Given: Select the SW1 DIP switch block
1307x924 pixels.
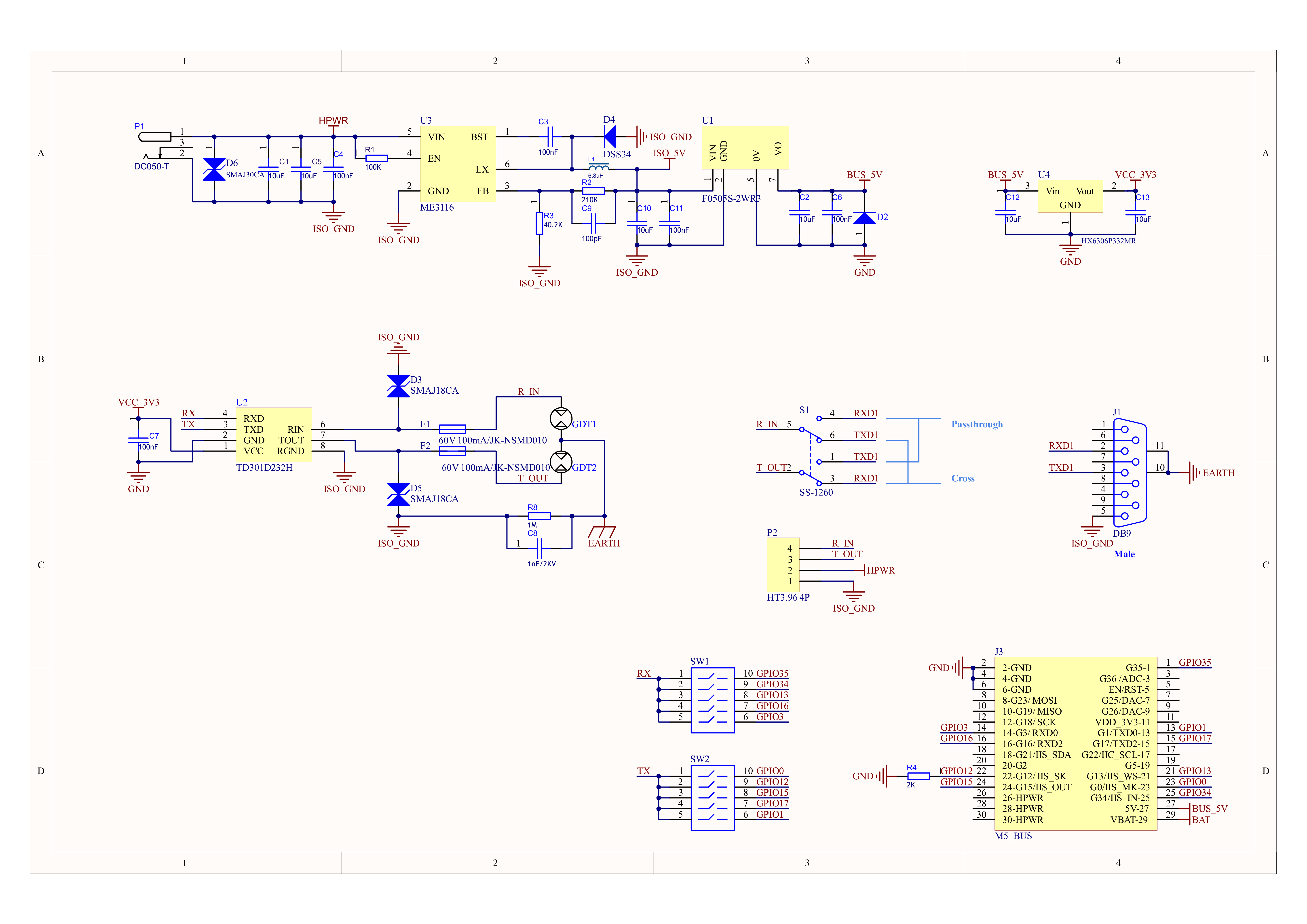Looking at the screenshot, I should coord(712,700).
